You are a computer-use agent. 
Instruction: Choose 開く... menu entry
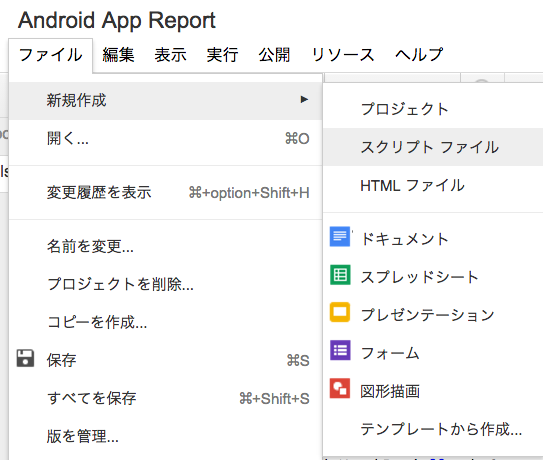(x=166, y=139)
